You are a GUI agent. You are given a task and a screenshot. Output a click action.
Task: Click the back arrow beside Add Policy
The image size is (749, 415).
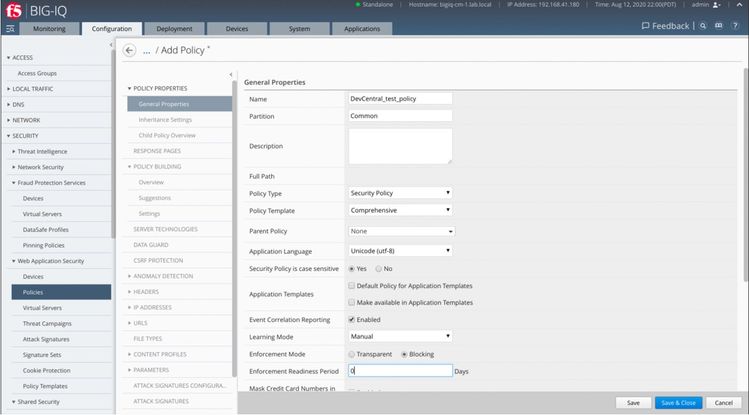pos(129,50)
